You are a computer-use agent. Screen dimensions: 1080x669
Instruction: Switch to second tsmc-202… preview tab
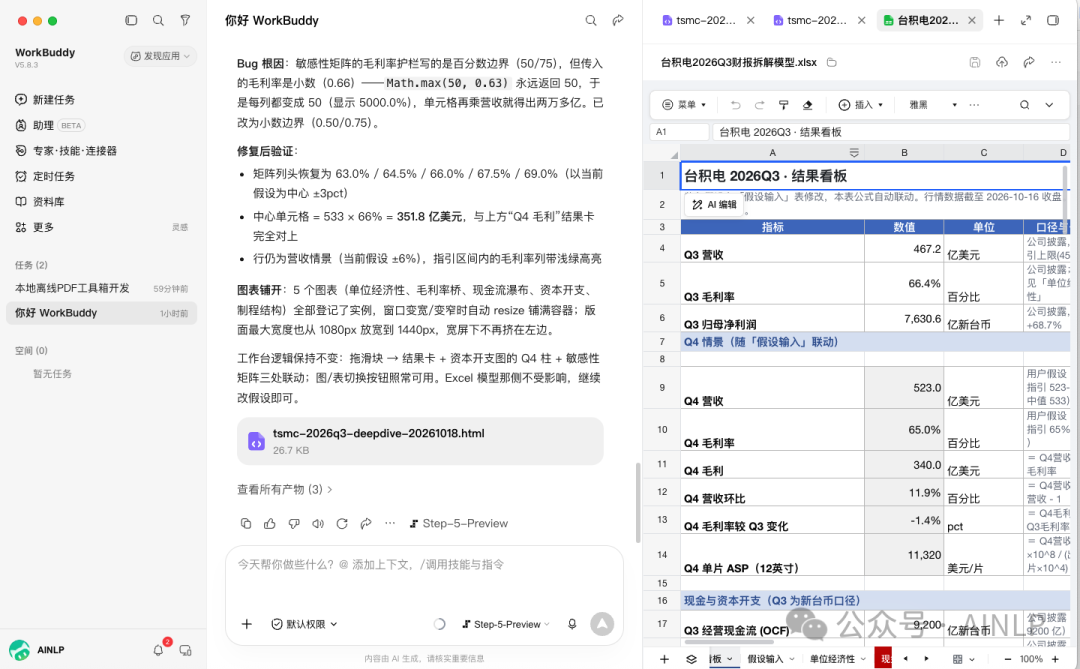click(x=810, y=21)
